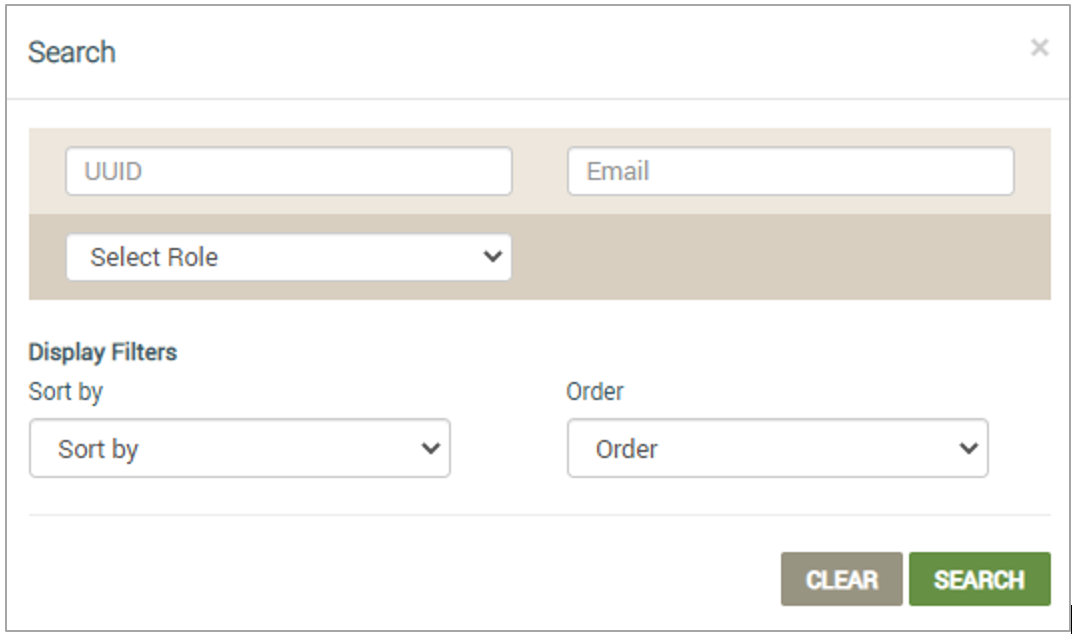Click the chevron arrow in Order box
The width and height of the screenshot is (1075, 639).
968,448
